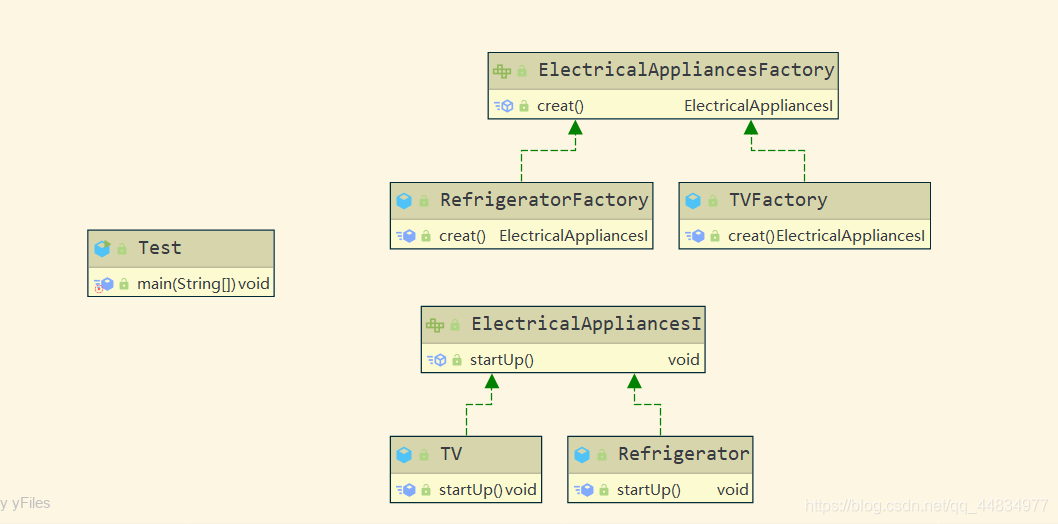The height and width of the screenshot is (524, 1058).
Task: Click ElectricalAppliancesI return type in ElectricalAppliancesFactory
Action: 759,106
